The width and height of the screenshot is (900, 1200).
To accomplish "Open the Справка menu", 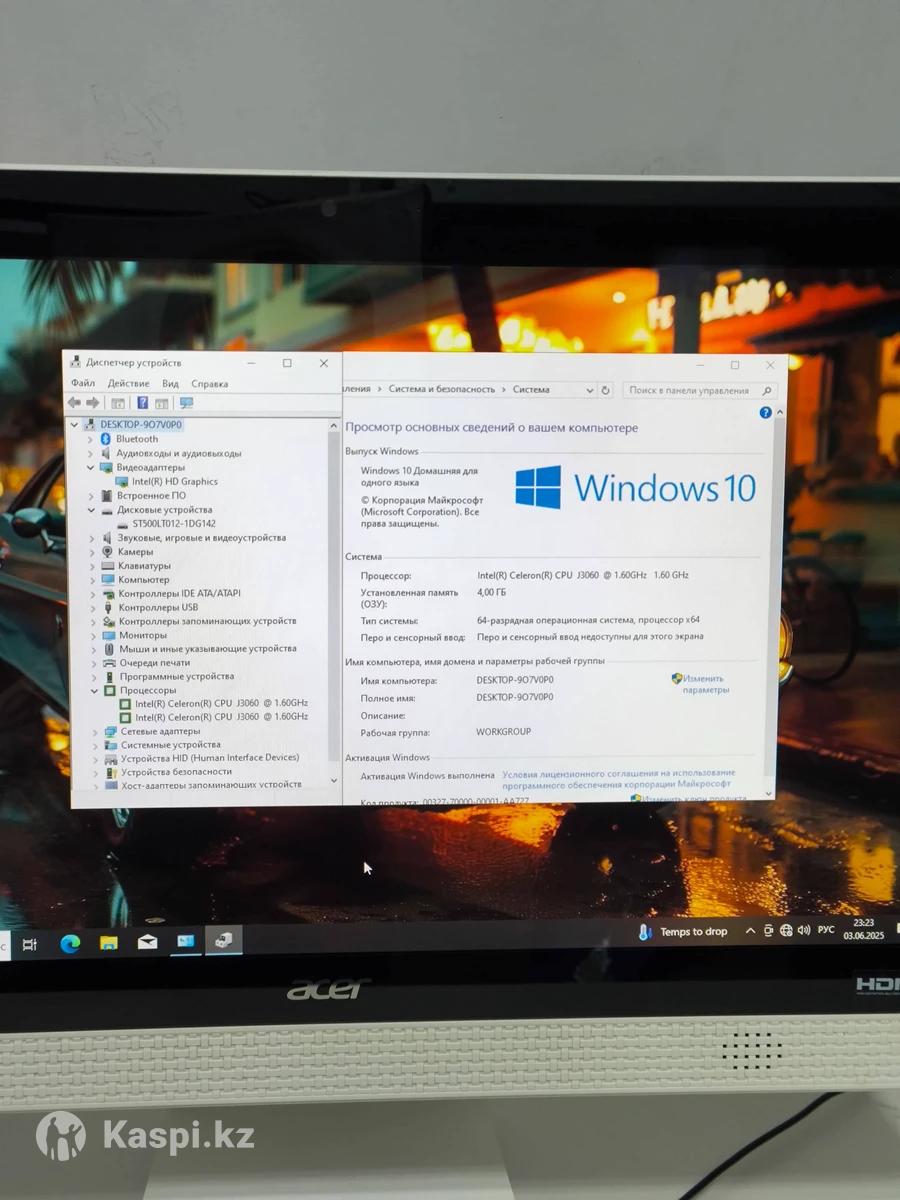I will [209, 383].
